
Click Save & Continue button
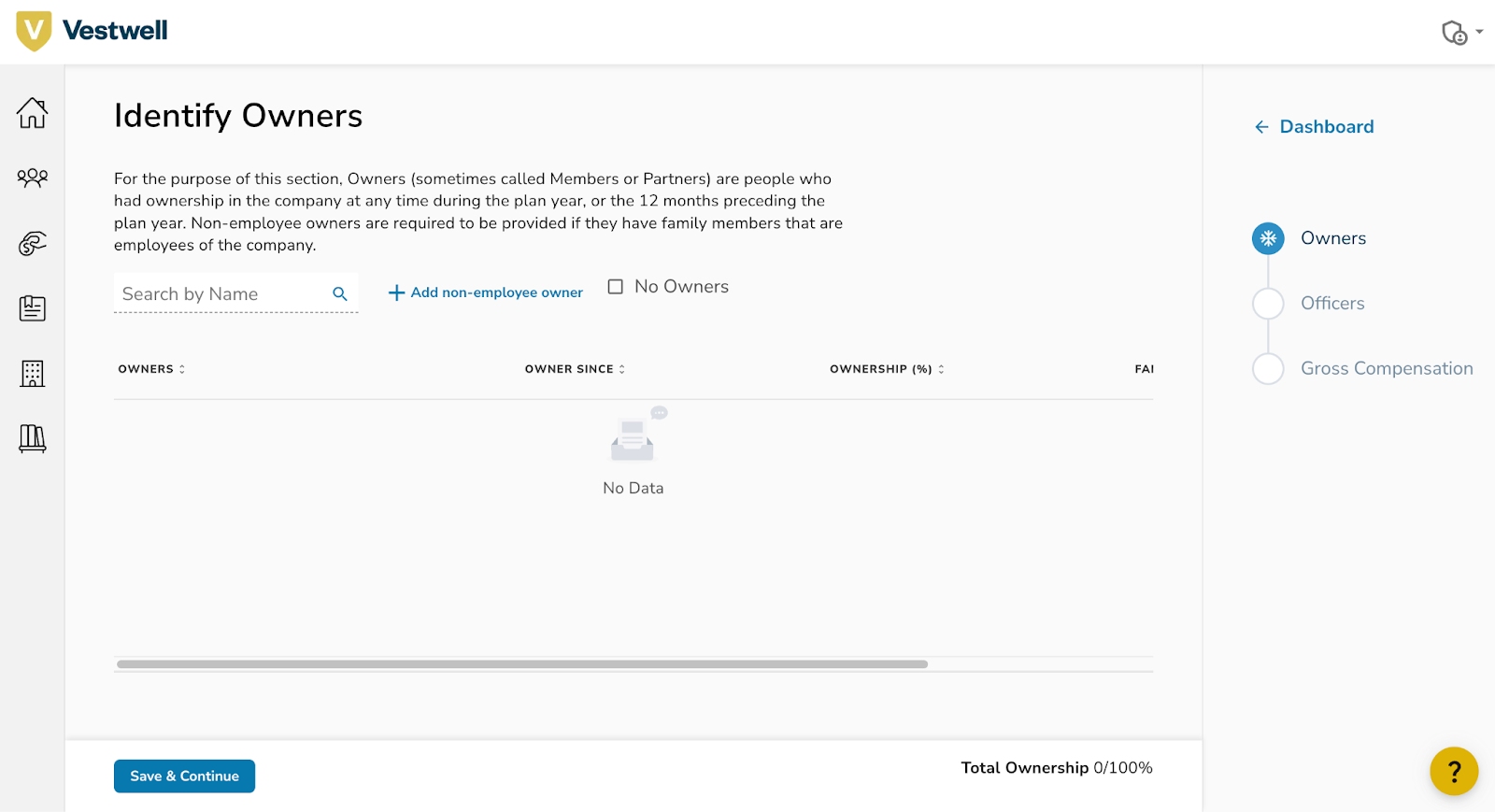(184, 776)
